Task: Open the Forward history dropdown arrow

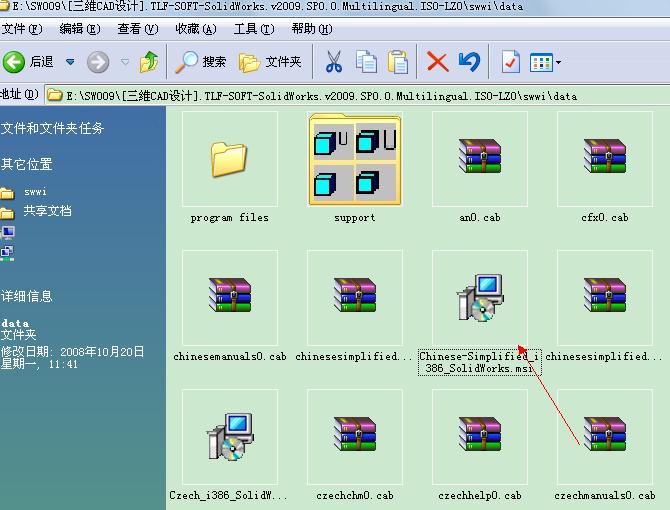Action: 125,62
